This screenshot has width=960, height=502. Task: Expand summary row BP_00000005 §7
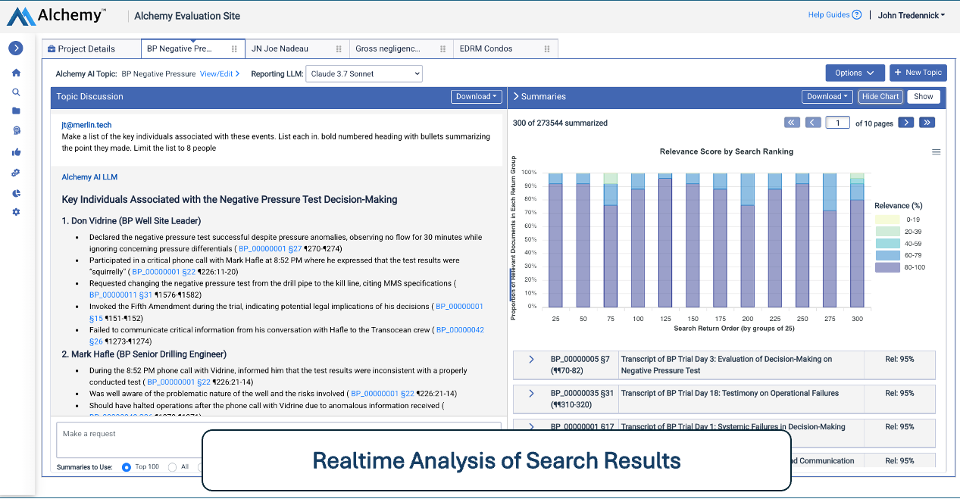click(x=531, y=359)
